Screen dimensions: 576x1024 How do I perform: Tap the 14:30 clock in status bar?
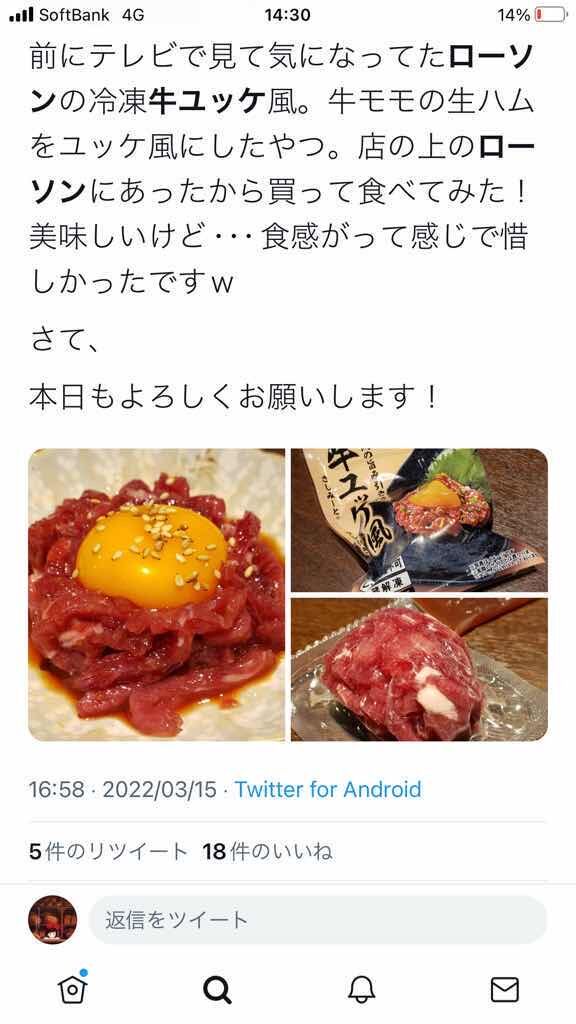click(x=287, y=14)
